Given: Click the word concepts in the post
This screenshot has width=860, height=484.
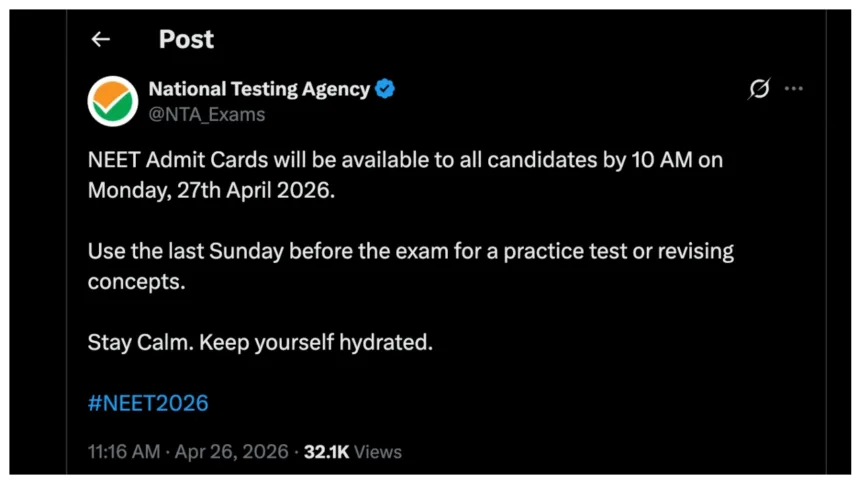Looking at the screenshot, I should coord(136,280).
